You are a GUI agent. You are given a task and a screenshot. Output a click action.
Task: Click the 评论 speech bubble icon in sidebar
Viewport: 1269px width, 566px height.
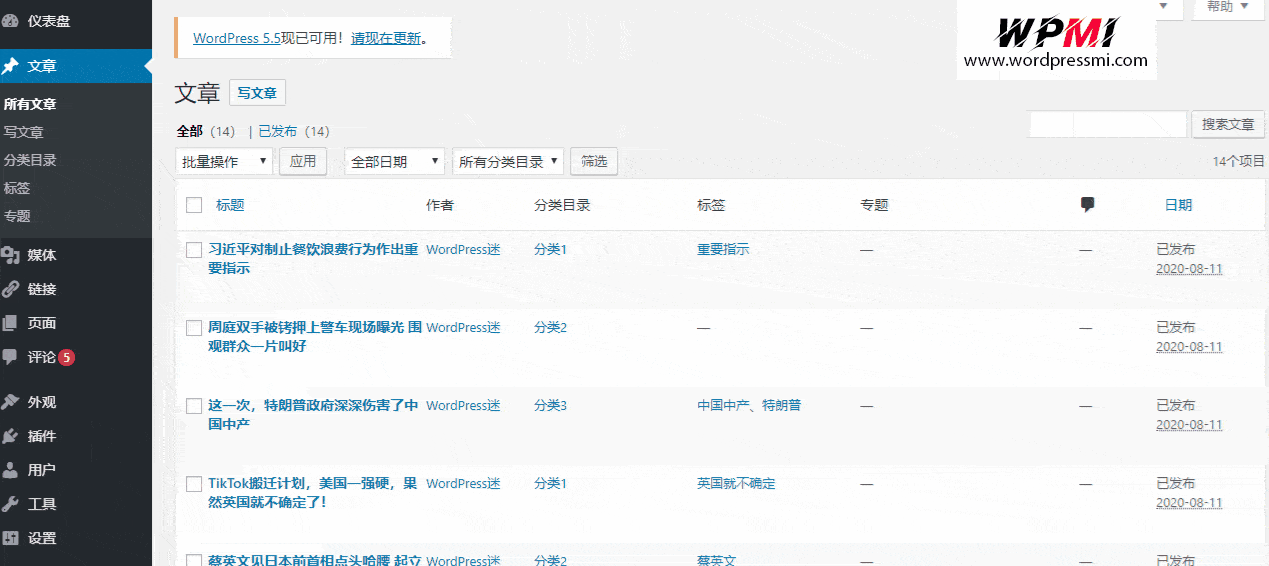(x=11, y=357)
